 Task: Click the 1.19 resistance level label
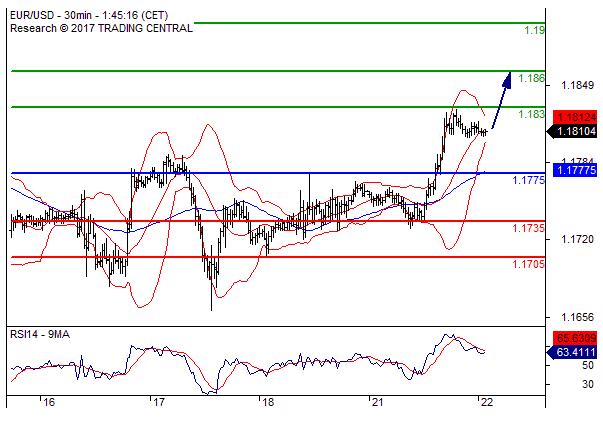[535, 30]
